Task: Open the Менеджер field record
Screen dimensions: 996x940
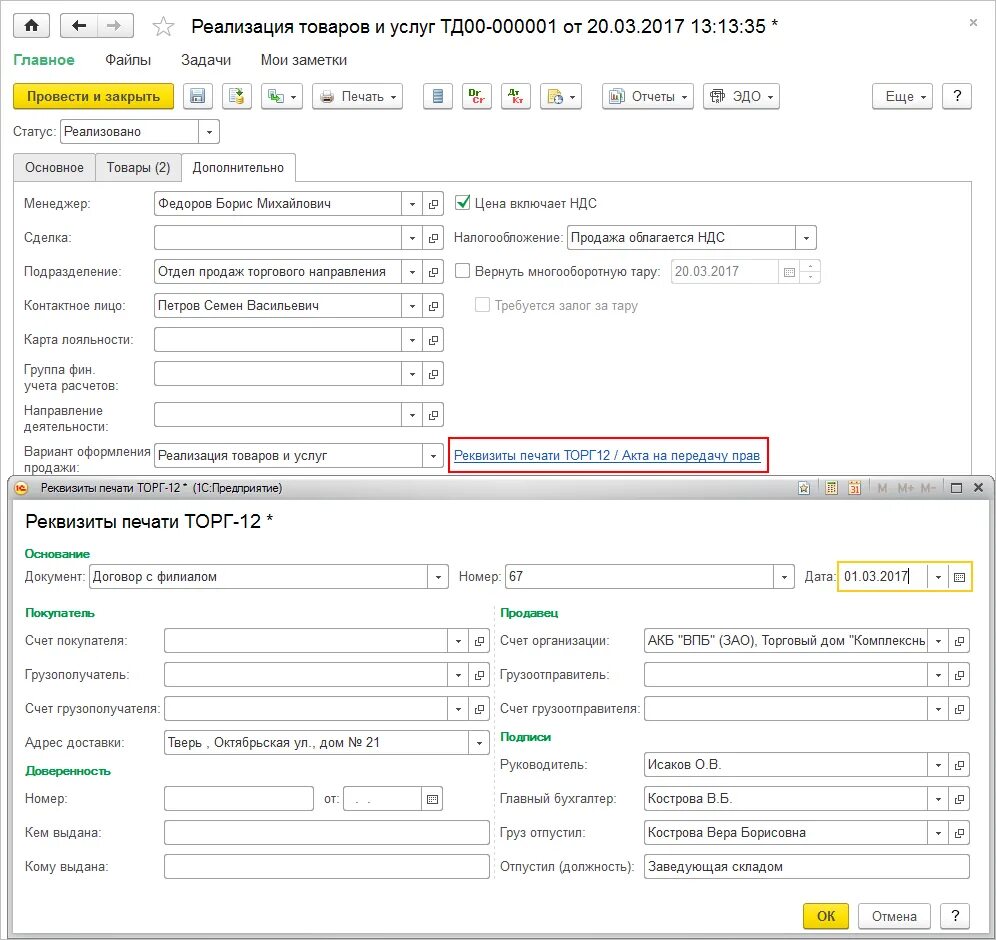Action: [x=433, y=204]
